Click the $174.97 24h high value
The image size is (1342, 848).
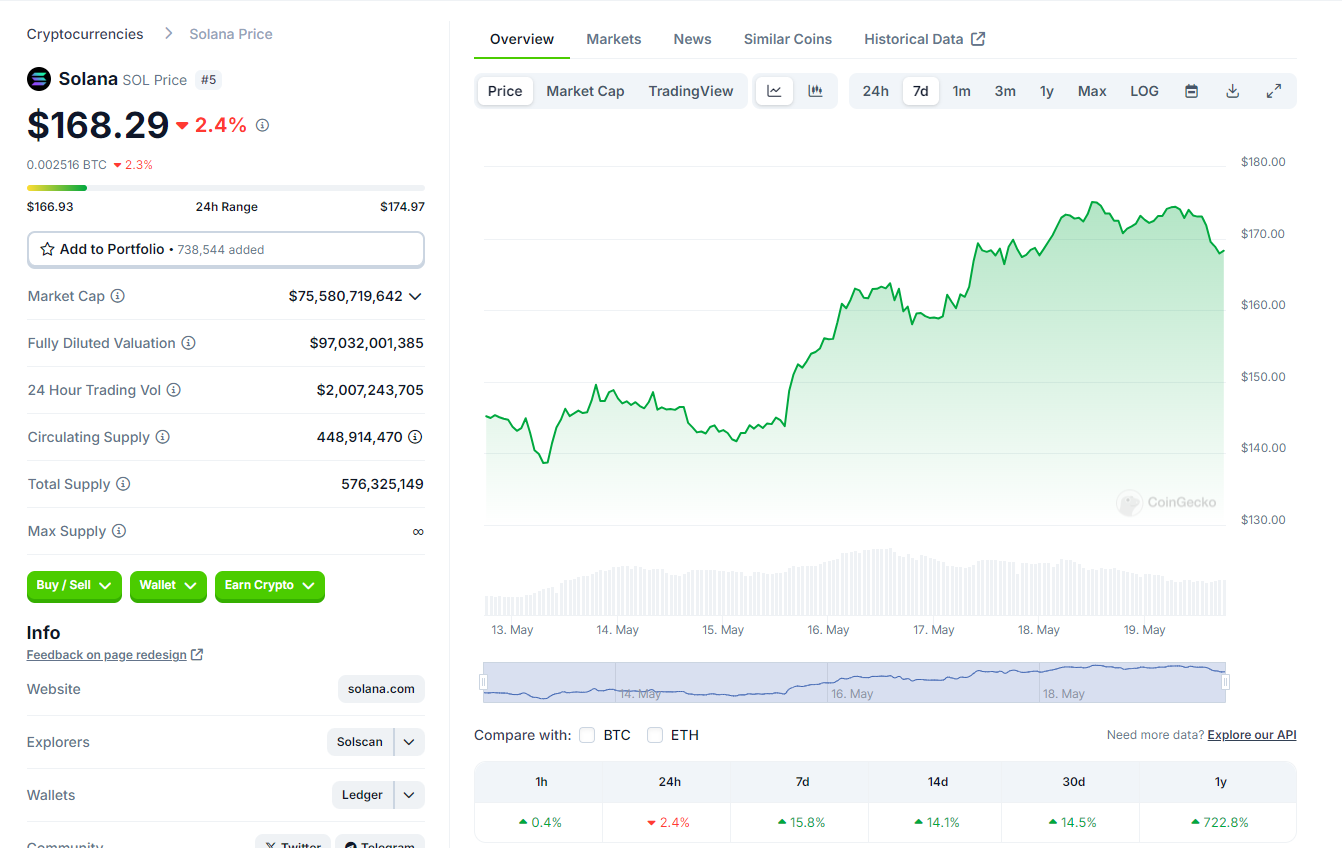click(402, 207)
